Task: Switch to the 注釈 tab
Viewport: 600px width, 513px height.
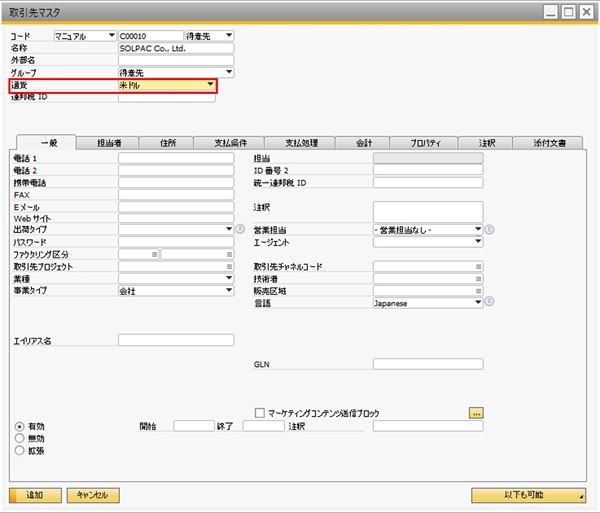Action: [485, 143]
